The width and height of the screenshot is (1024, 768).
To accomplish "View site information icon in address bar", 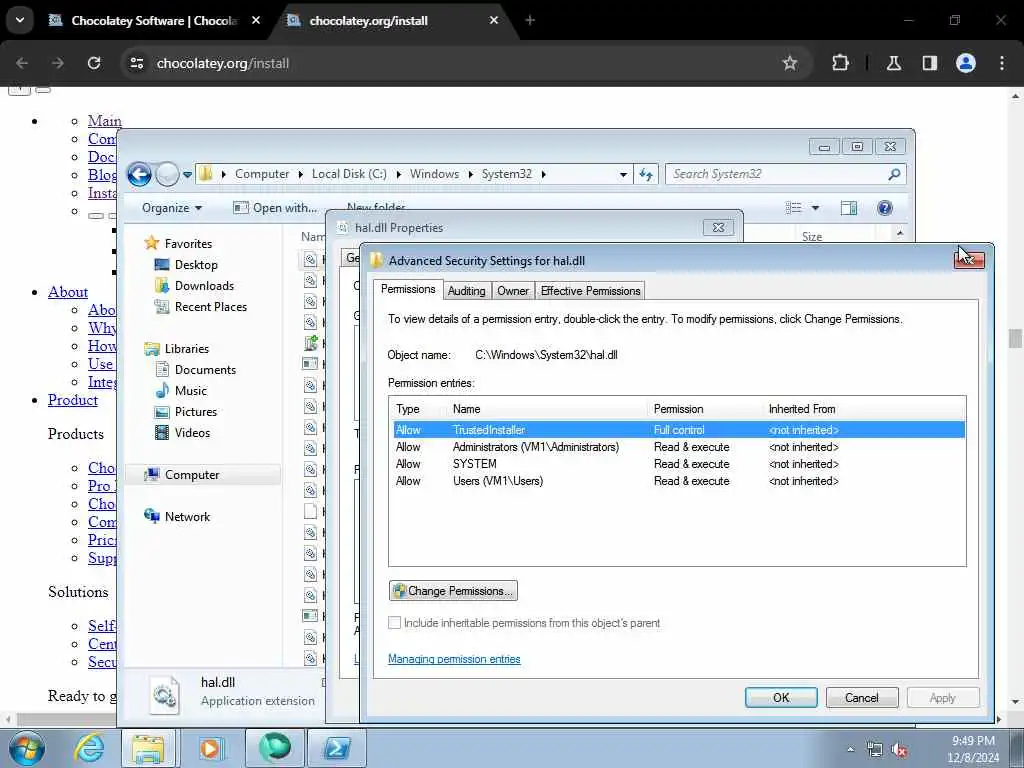I will click(136, 63).
